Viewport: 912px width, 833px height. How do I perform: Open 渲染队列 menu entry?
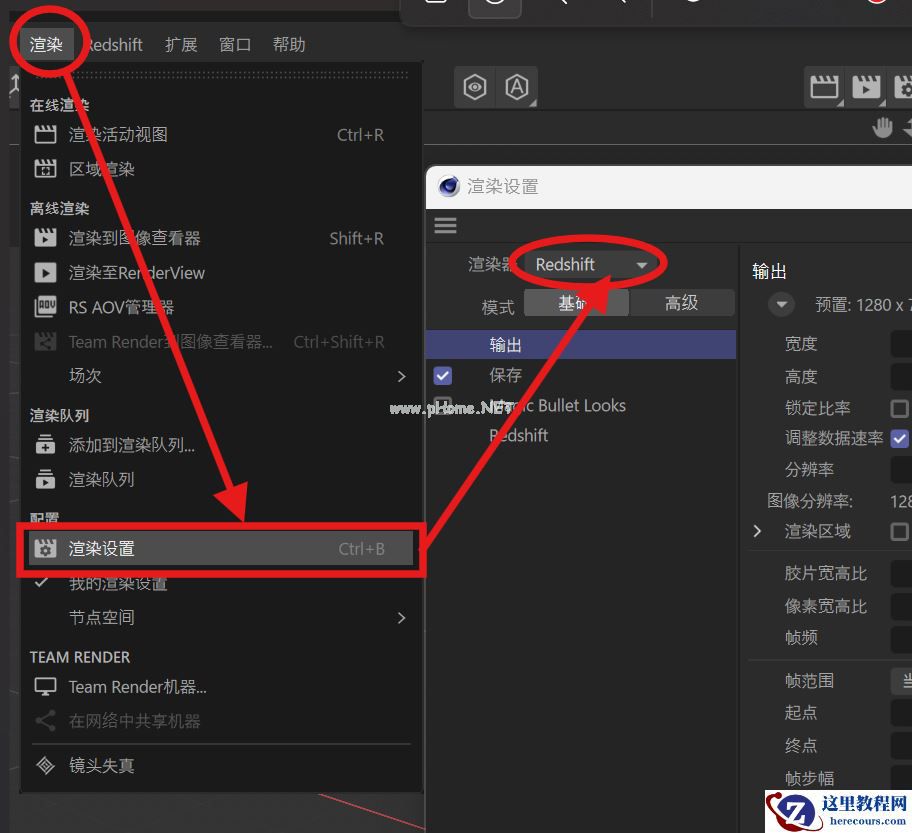(221, 479)
